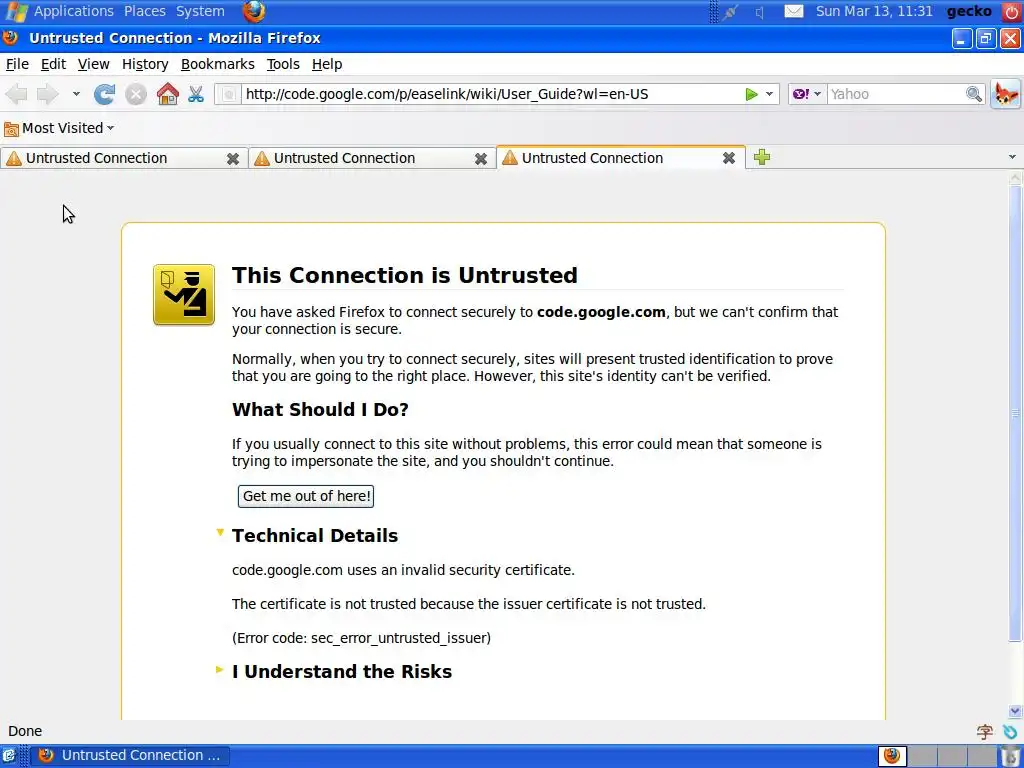
Task: Open the Bookmarks menu
Action: (217, 64)
